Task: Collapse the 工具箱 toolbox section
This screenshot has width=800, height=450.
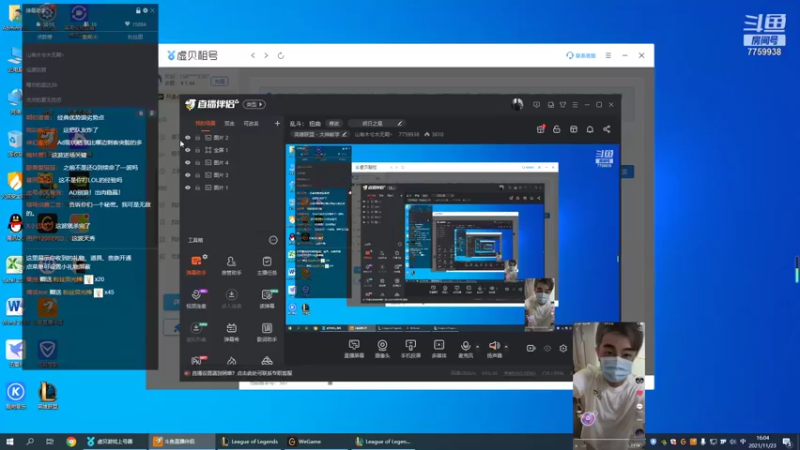Action: click(x=273, y=240)
